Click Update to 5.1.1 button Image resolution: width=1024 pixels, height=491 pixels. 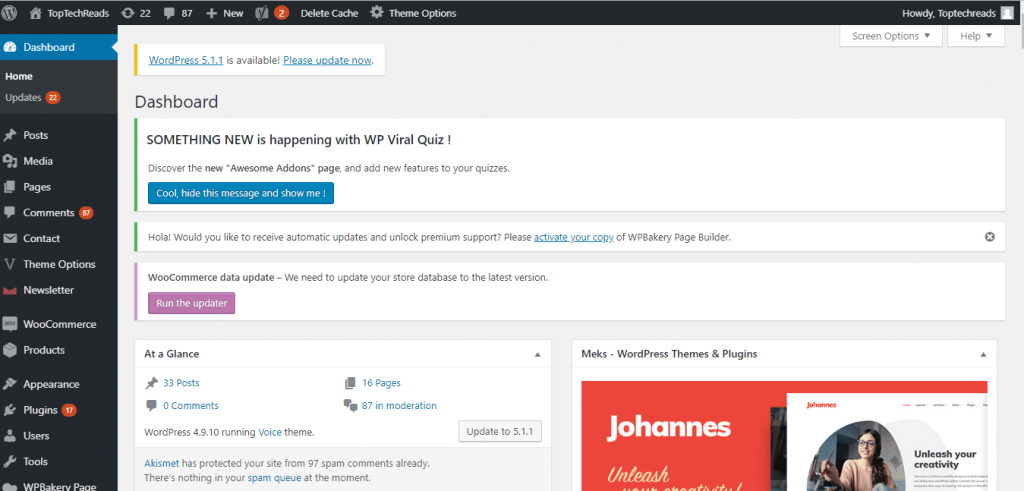[x=500, y=432]
